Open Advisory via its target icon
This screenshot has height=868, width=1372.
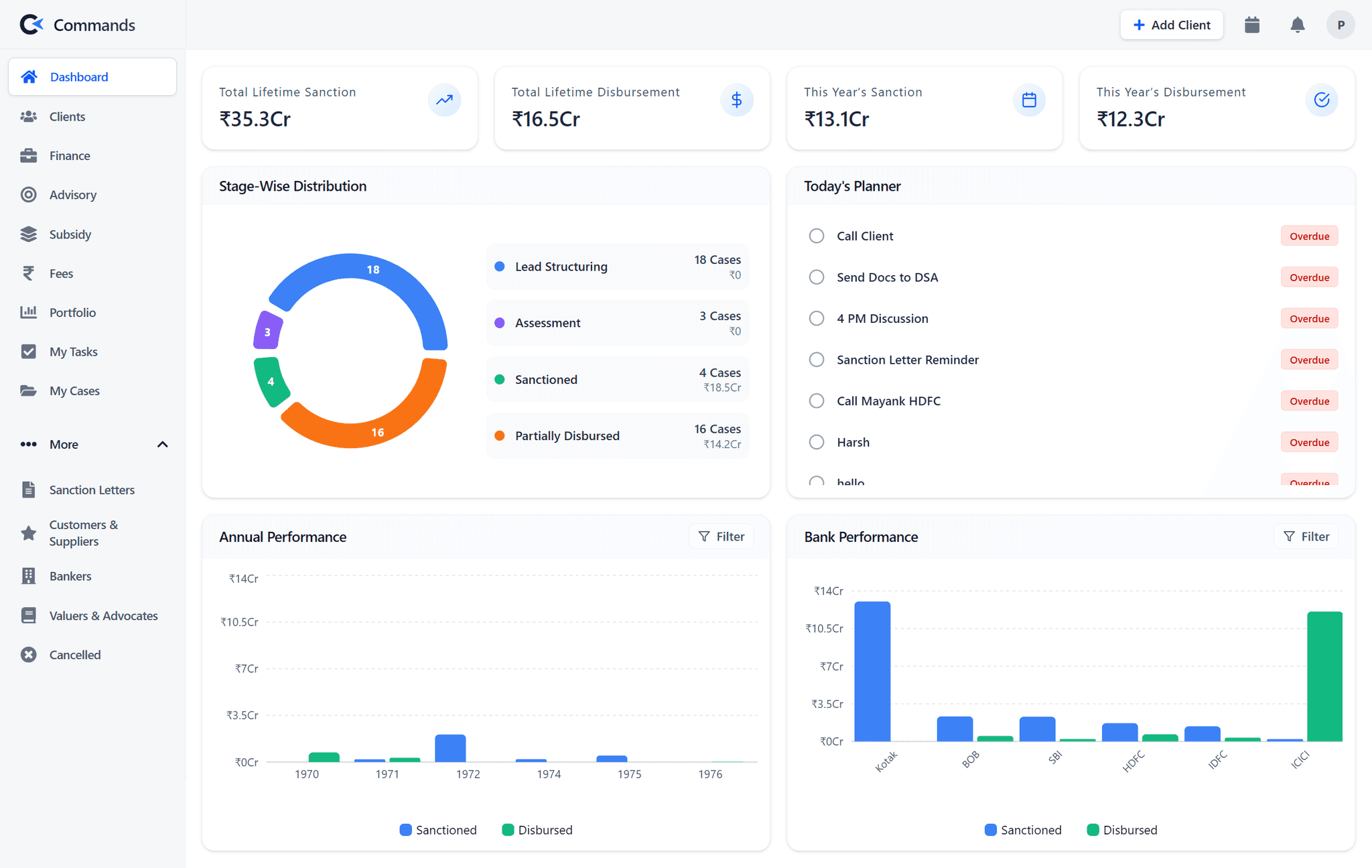(x=28, y=194)
